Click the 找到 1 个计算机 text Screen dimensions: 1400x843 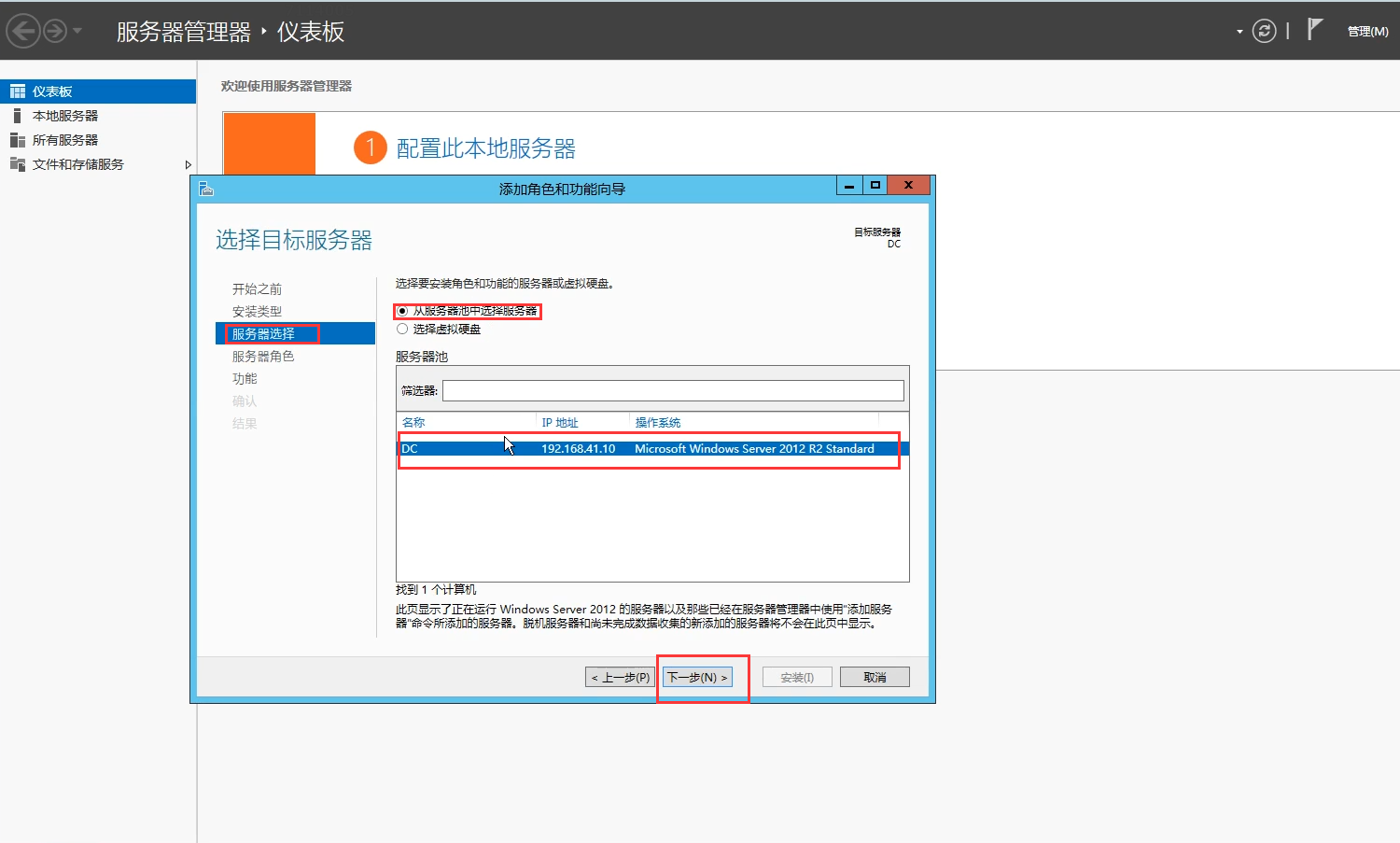pyautogui.click(x=436, y=590)
